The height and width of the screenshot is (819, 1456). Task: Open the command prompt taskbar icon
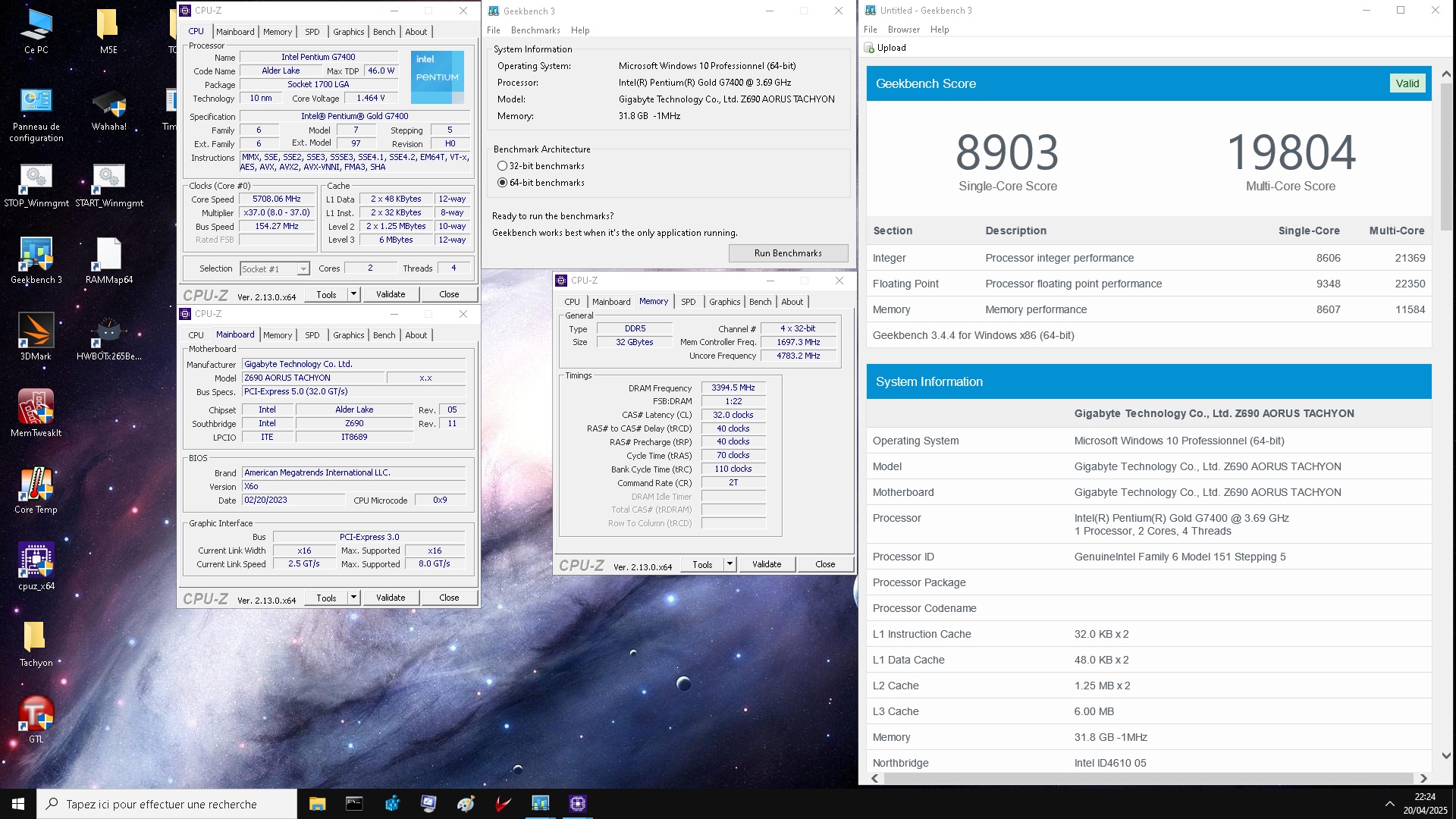point(354,804)
